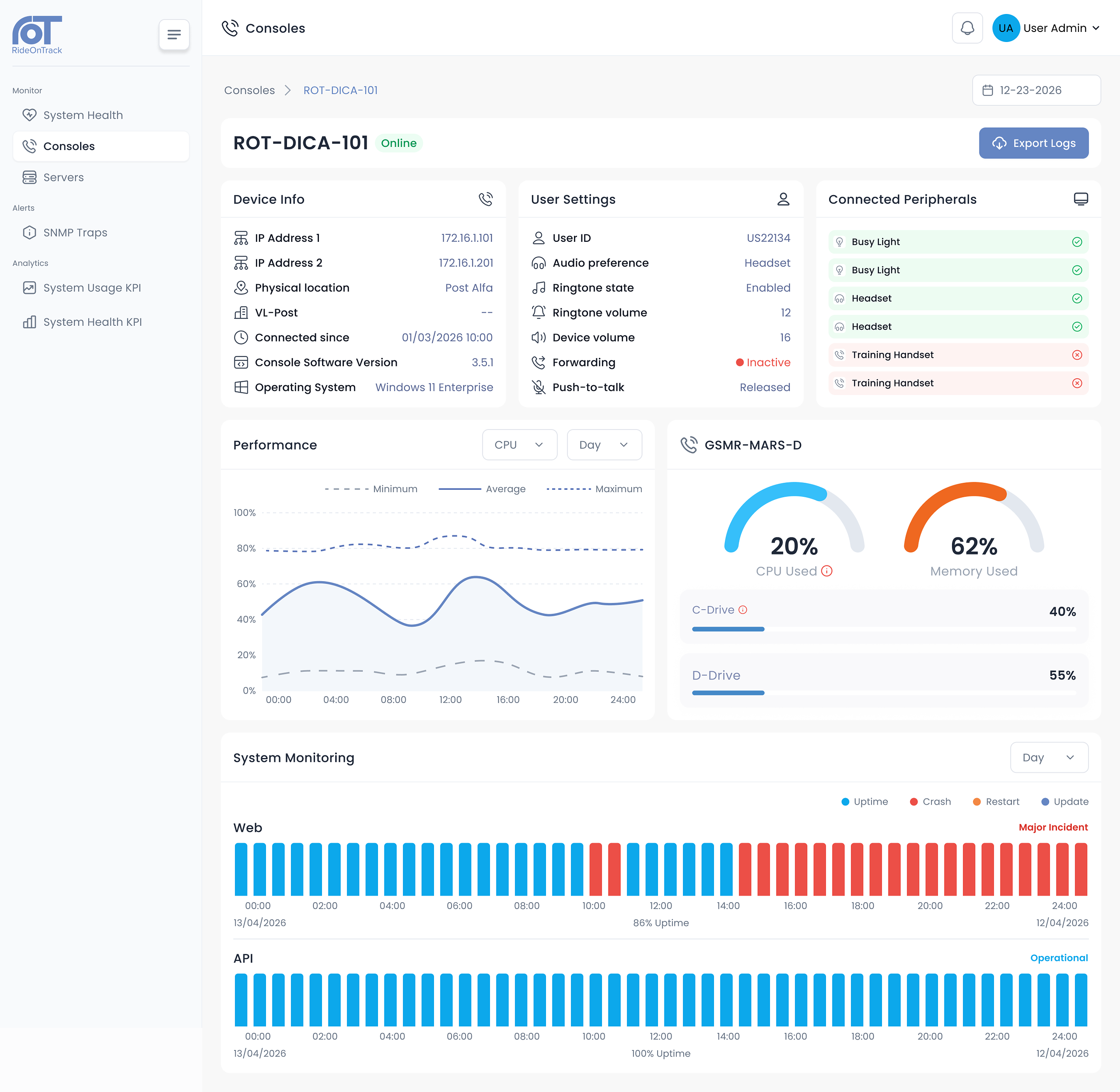Click the Export Logs button
Screen dimensions: 1120x1092
[1033, 143]
